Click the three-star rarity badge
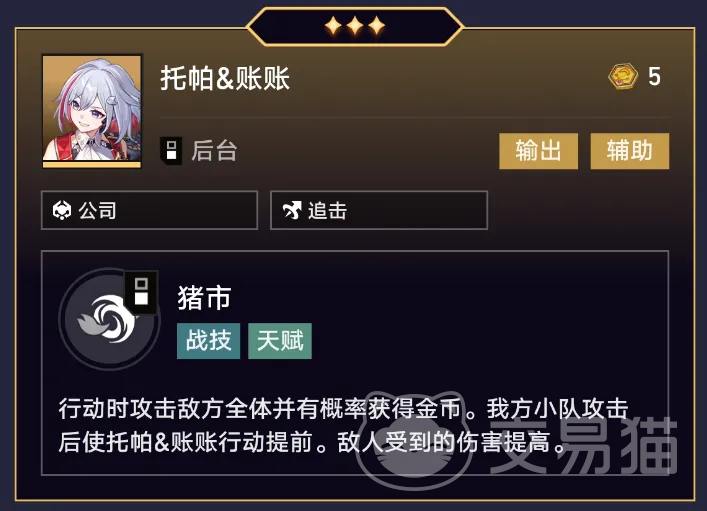This screenshot has width=707, height=511. (355, 26)
